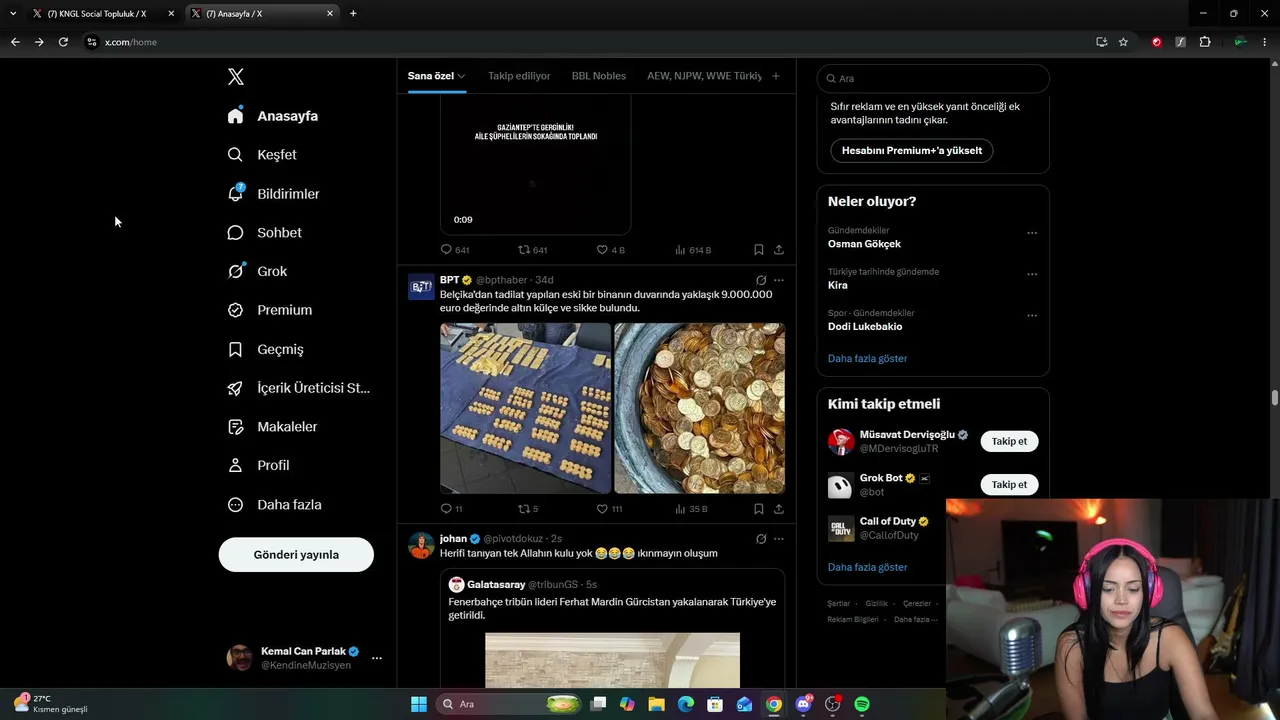1280x720 pixels.
Task: Switch to the KNGL Social Topluluk browser tab
Action: tap(97, 13)
